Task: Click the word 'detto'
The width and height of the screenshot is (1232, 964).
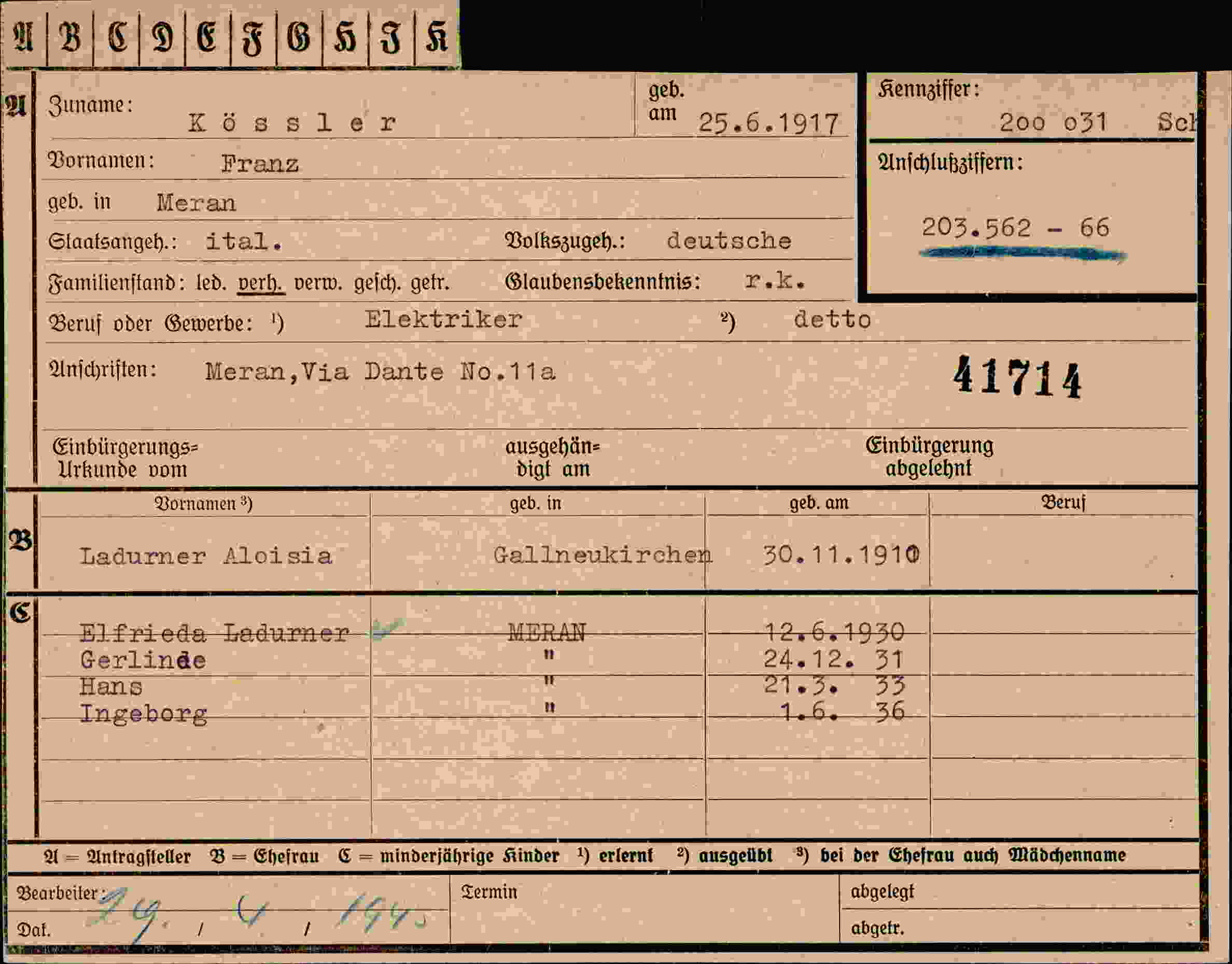Action: click(832, 320)
